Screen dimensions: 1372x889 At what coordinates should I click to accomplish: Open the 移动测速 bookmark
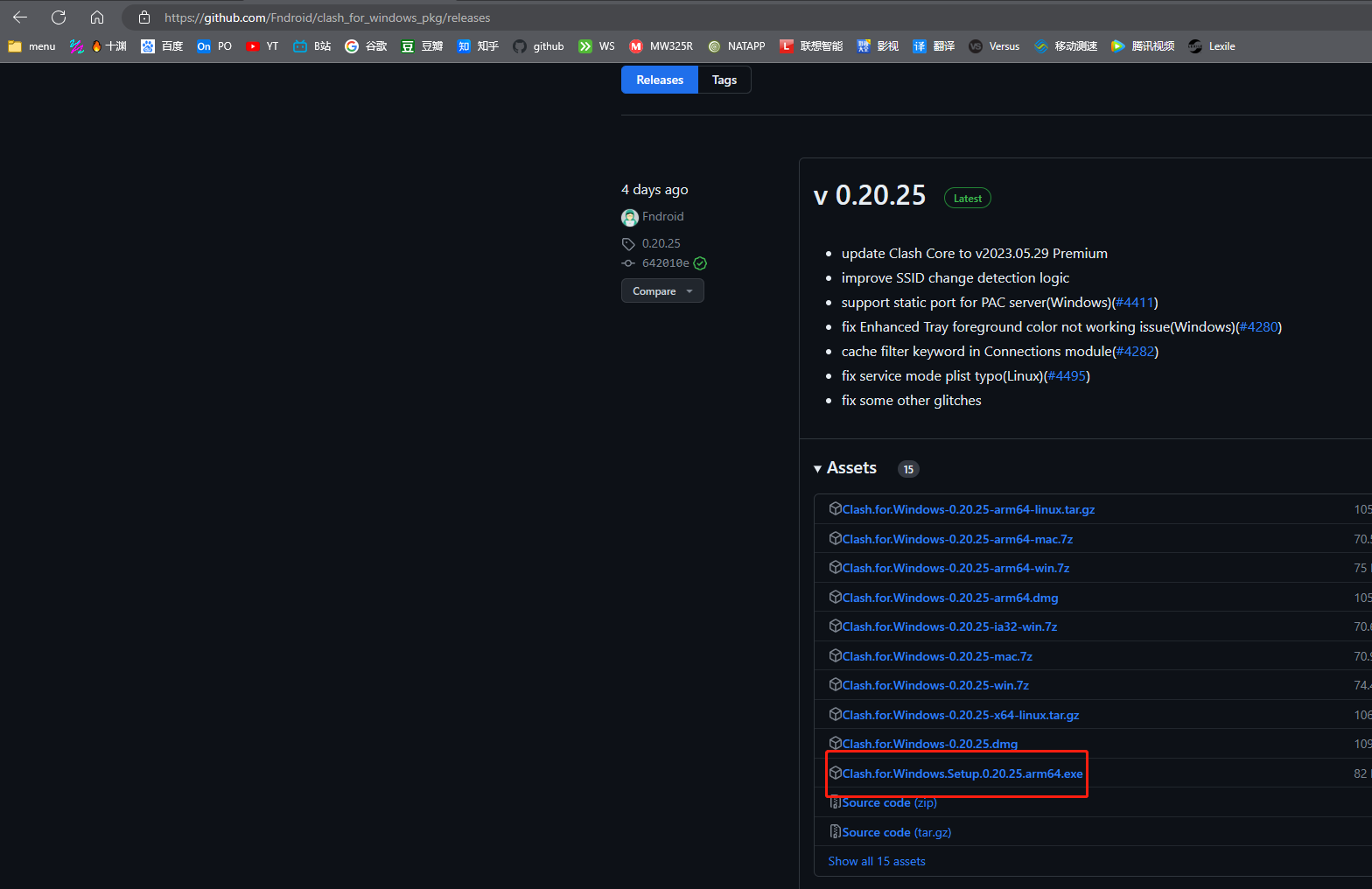click(x=1066, y=46)
